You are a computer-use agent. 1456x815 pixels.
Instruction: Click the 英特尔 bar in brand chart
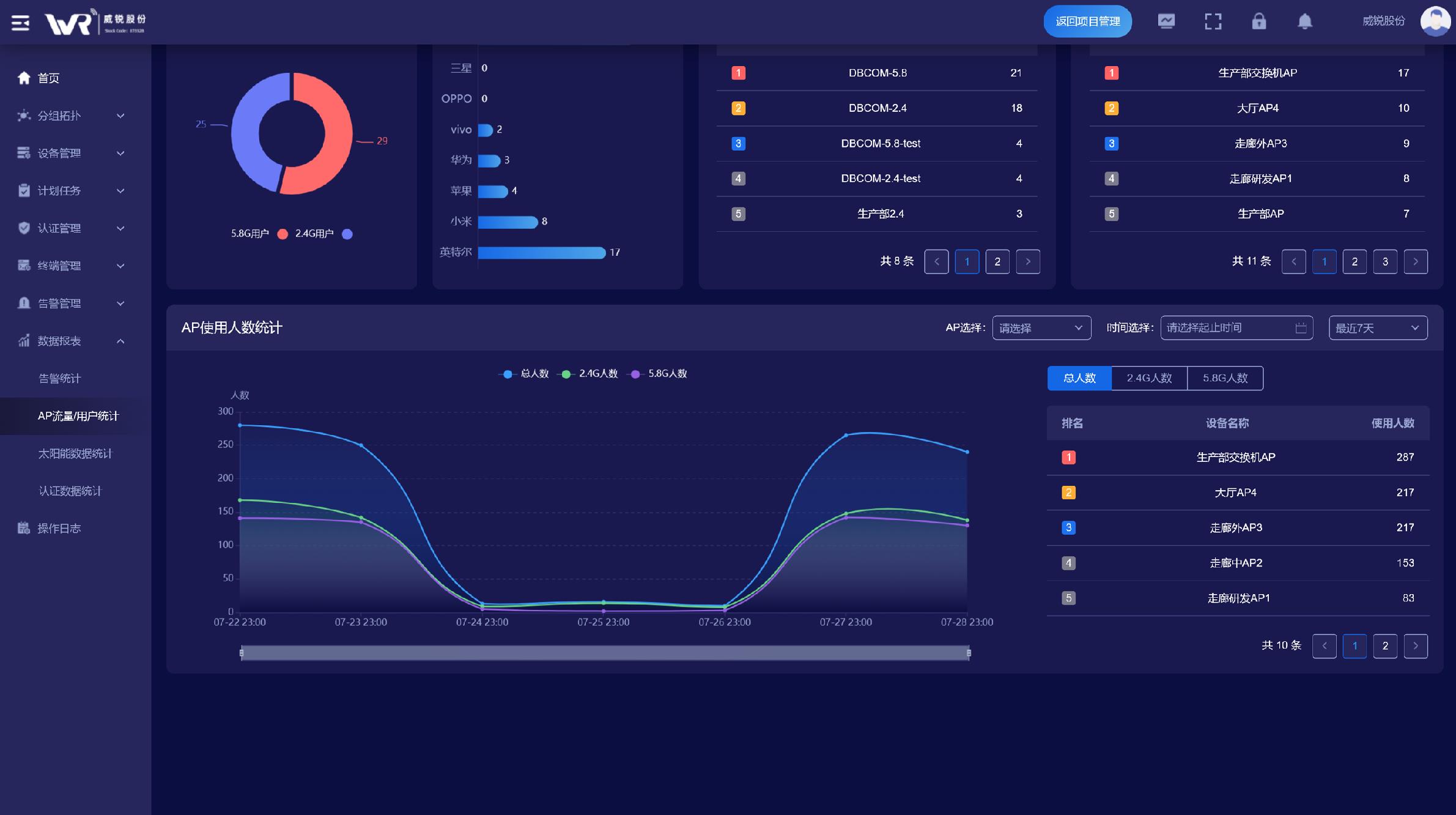pyautogui.click(x=542, y=253)
